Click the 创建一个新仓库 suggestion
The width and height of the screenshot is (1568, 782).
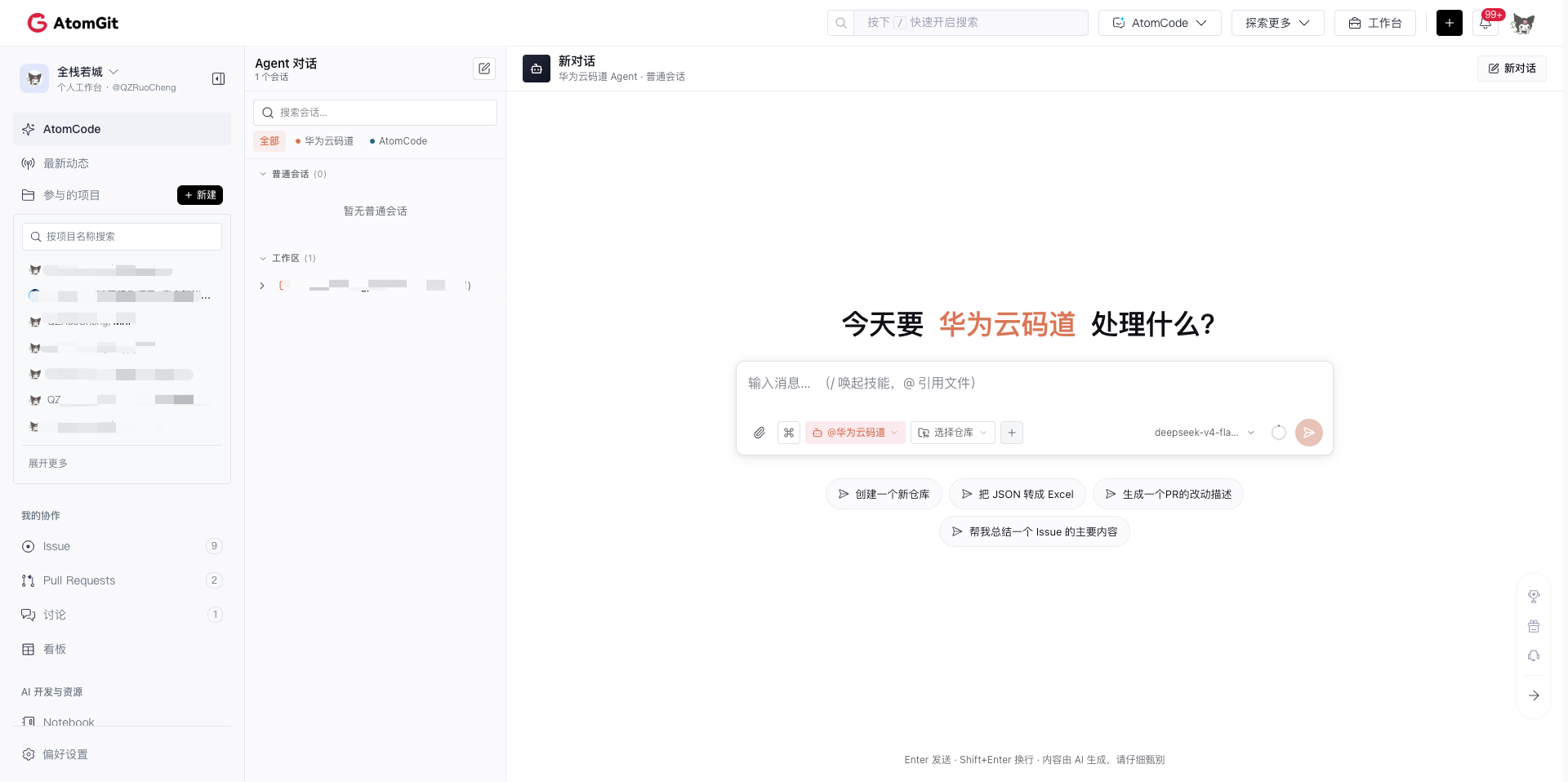884,494
